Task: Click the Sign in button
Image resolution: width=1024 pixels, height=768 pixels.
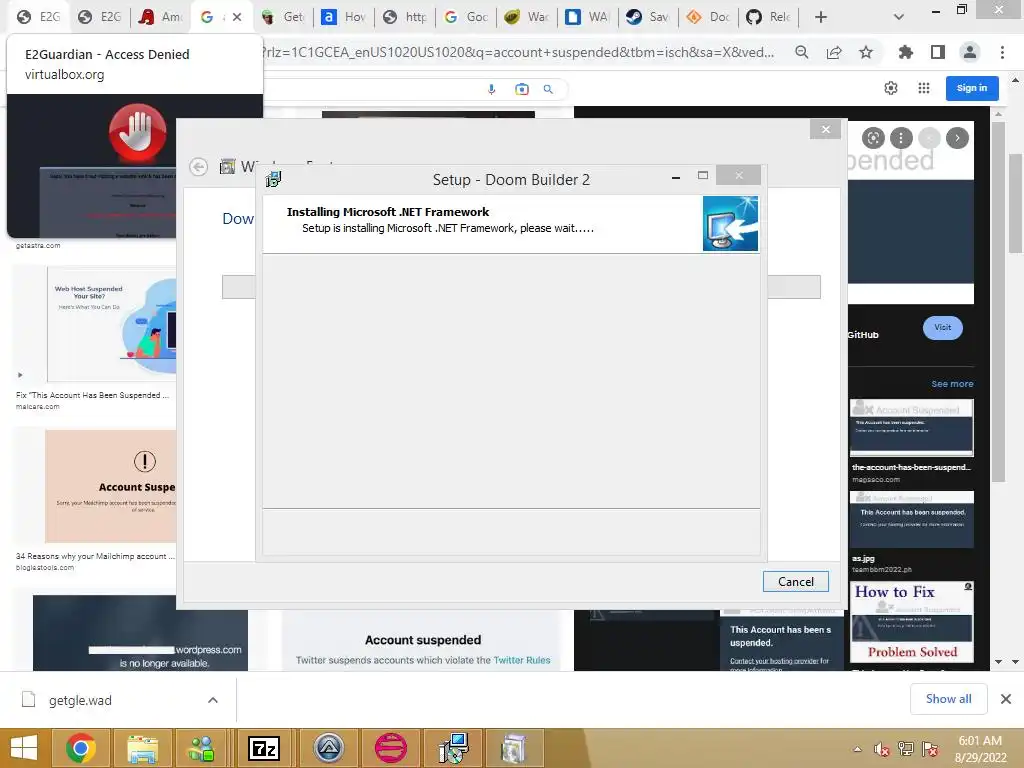Action: (972, 88)
